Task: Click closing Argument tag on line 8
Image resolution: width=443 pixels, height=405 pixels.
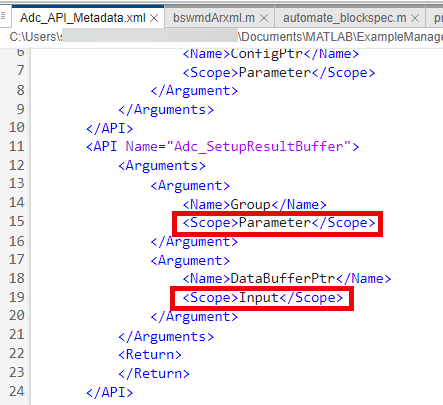Action: [x=194, y=91]
